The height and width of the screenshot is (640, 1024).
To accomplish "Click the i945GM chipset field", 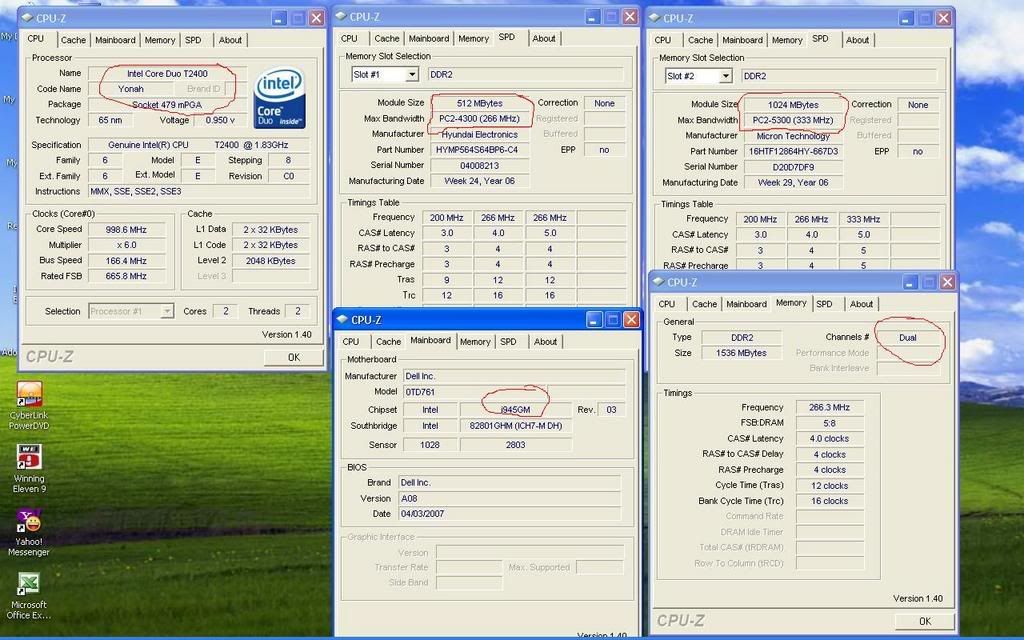I will [x=514, y=410].
